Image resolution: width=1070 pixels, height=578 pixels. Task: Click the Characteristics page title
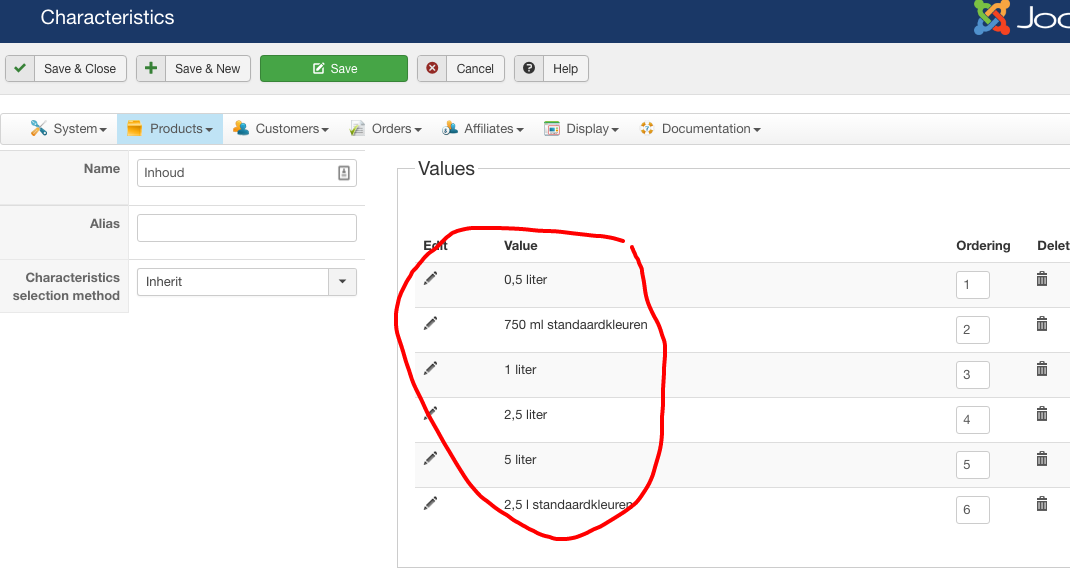click(x=107, y=18)
